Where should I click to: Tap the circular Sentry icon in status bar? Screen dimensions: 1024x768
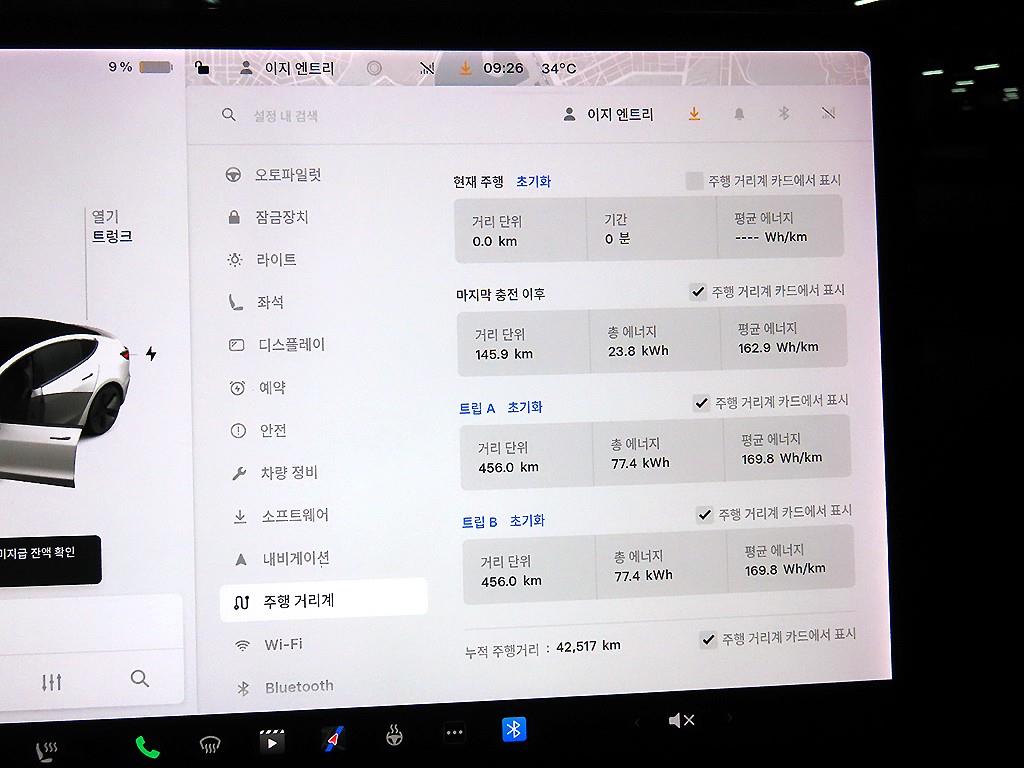click(x=374, y=68)
